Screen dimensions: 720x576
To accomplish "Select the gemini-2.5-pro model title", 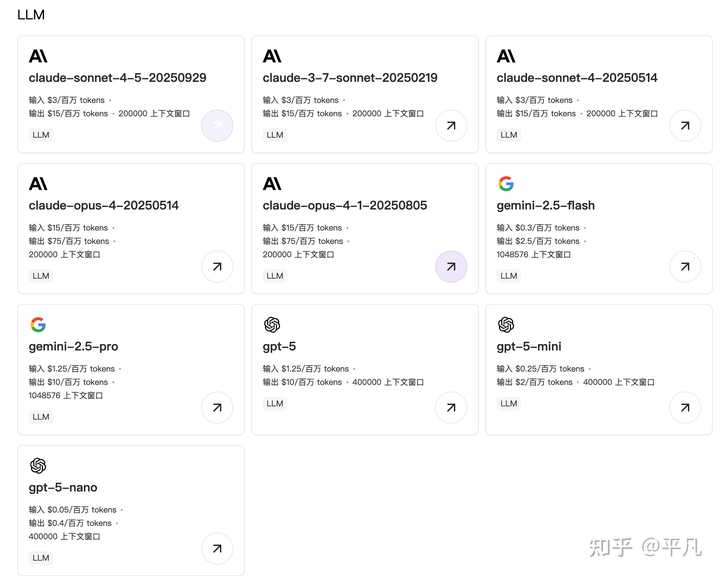I will pos(73,347).
